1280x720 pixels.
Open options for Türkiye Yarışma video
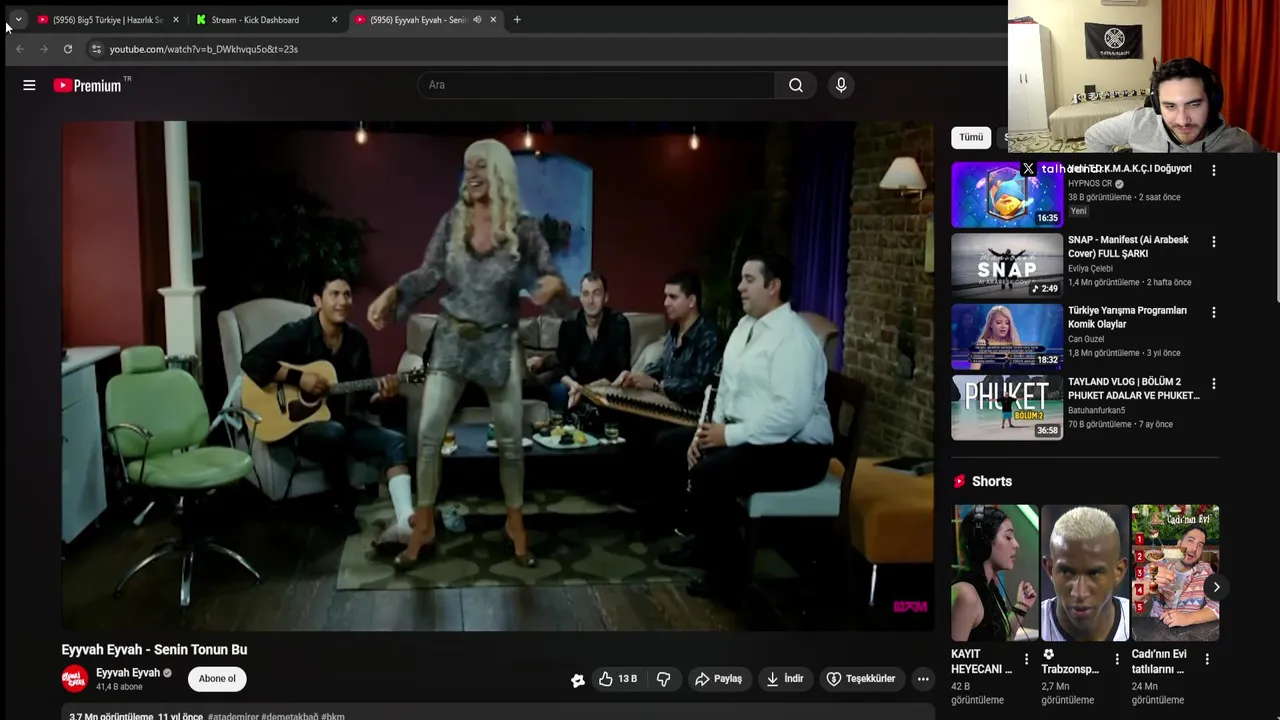coord(1214,313)
